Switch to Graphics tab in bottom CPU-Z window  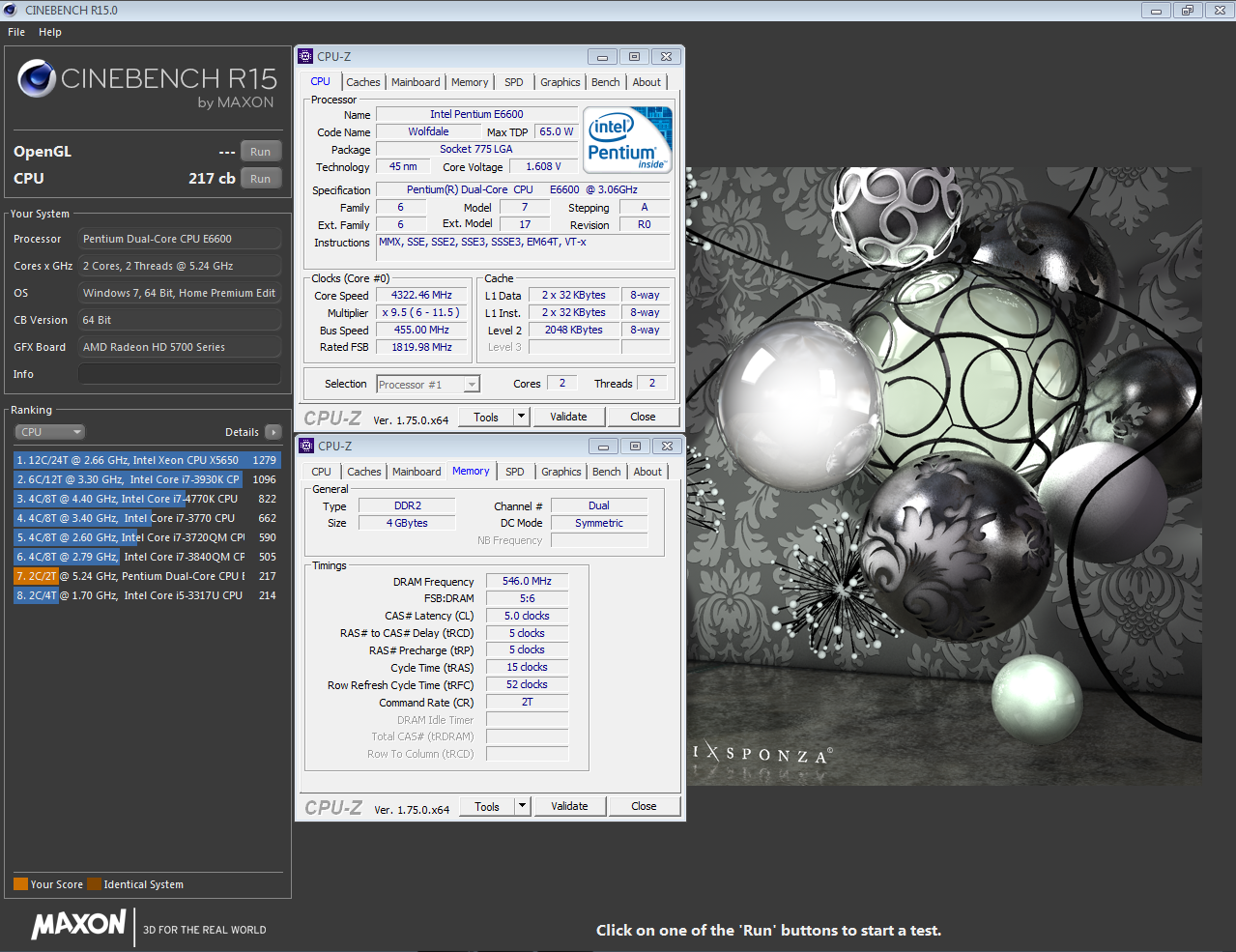(561, 472)
